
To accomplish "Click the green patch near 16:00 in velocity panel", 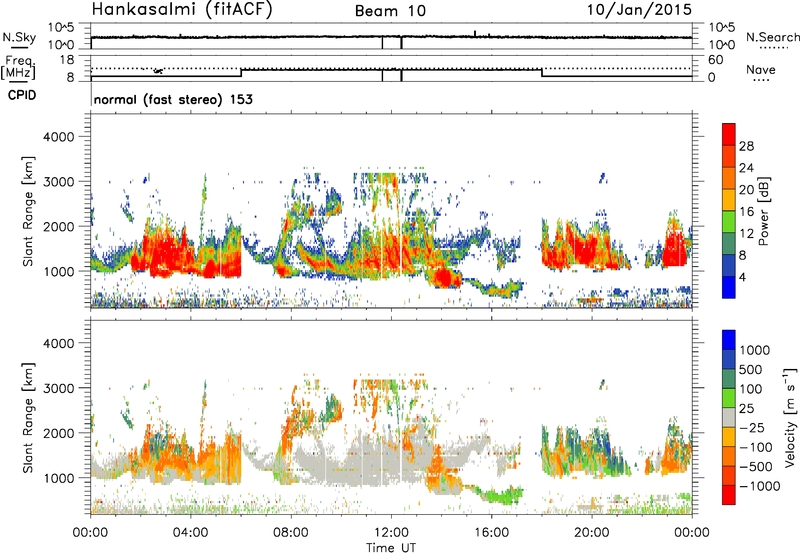I will click(x=503, y=496).
